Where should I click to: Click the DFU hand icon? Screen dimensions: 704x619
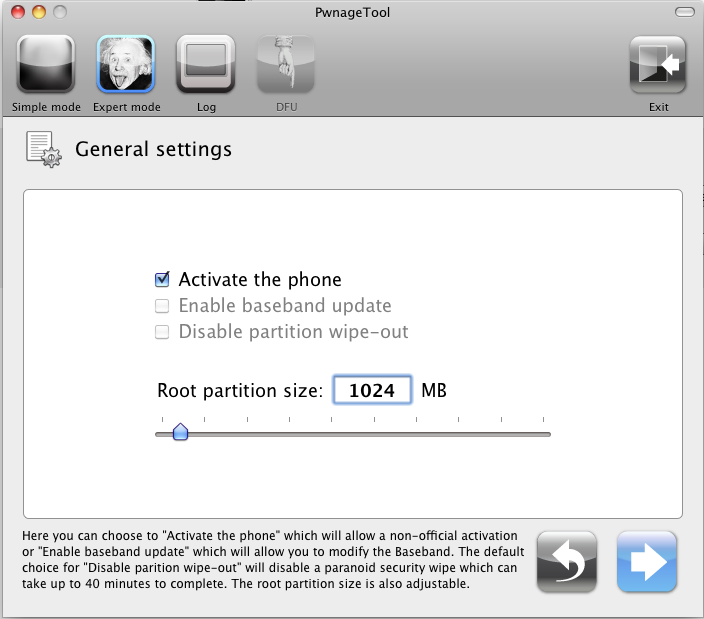coord(286,64)
